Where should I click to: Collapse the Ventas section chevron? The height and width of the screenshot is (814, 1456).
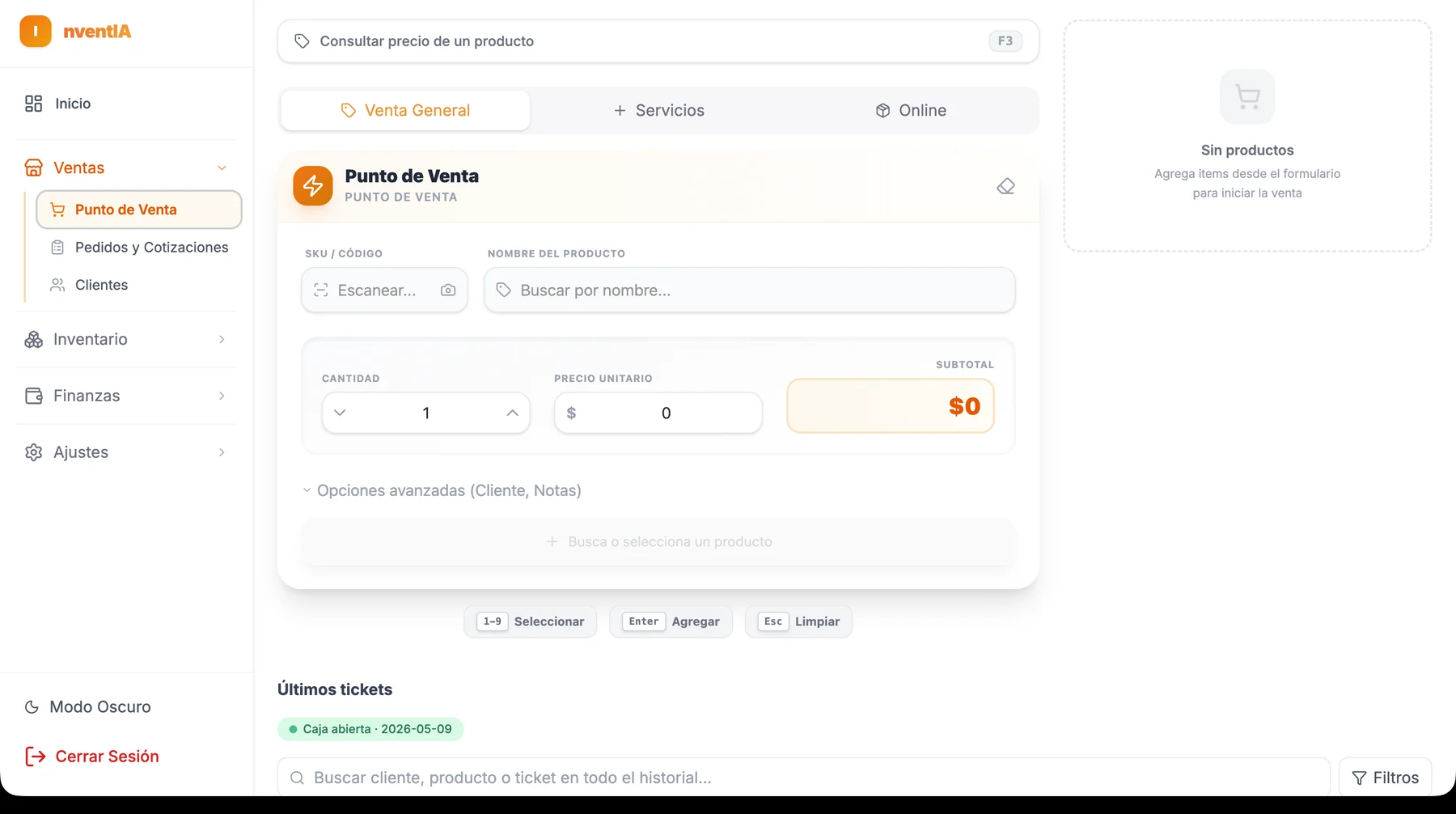coord(222,168)
